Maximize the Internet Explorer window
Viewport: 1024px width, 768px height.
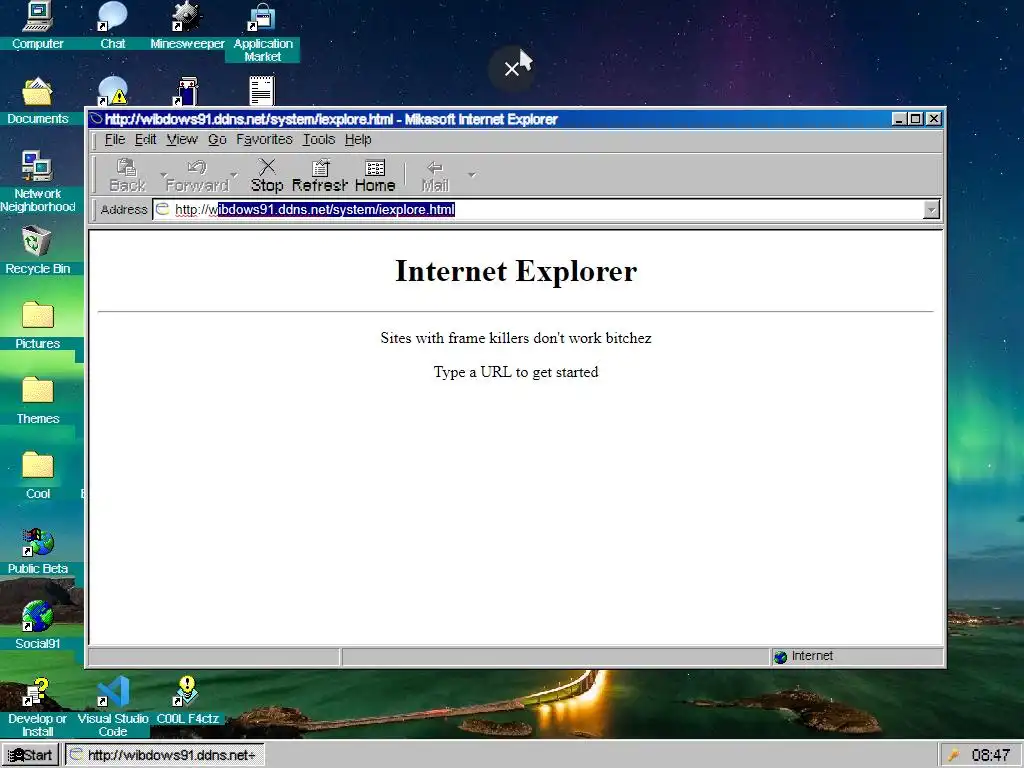coord(916,119)
